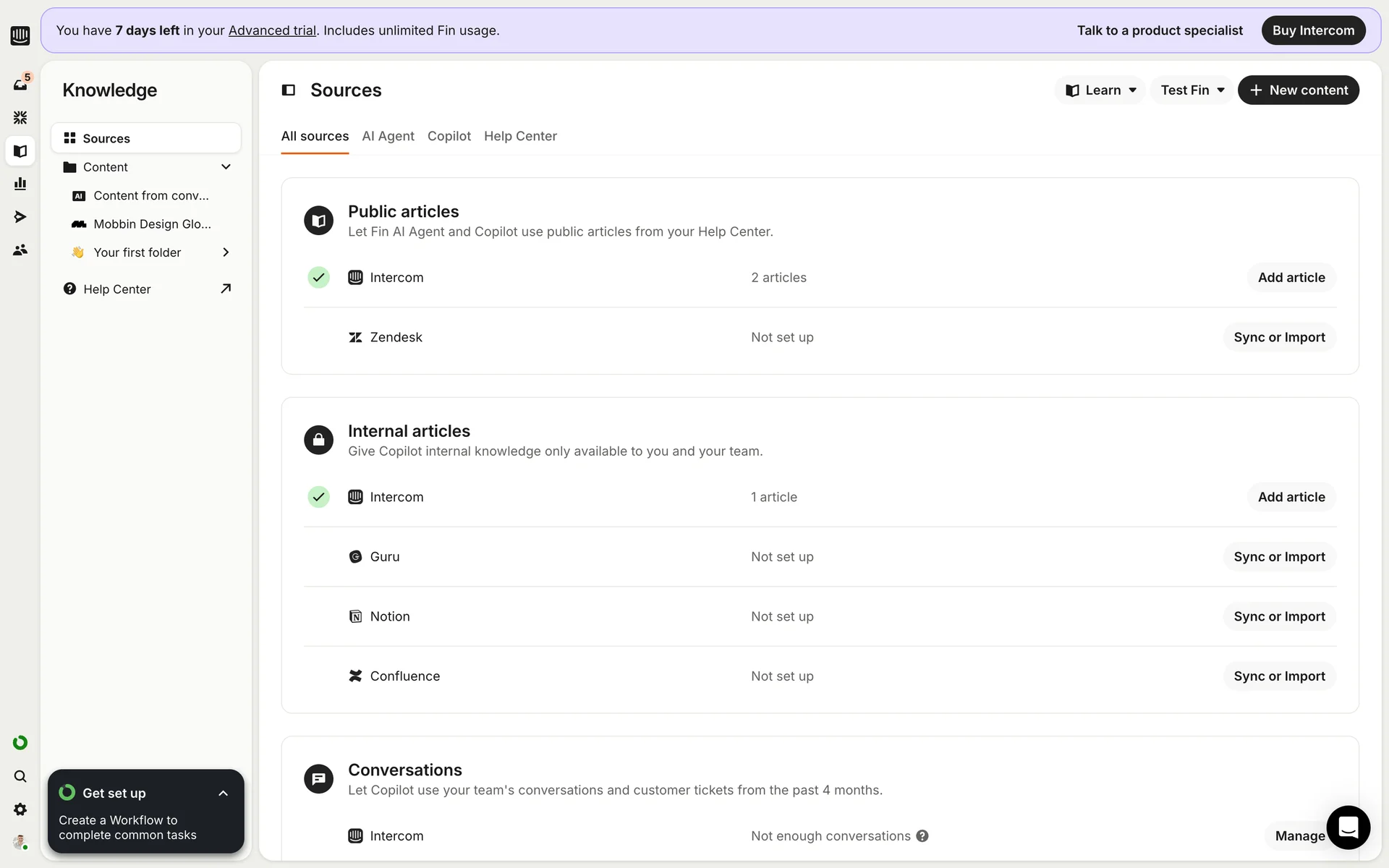
Task: Switch to the AI Agent tab
Action: pyautogui.click(x=388, y=136)
